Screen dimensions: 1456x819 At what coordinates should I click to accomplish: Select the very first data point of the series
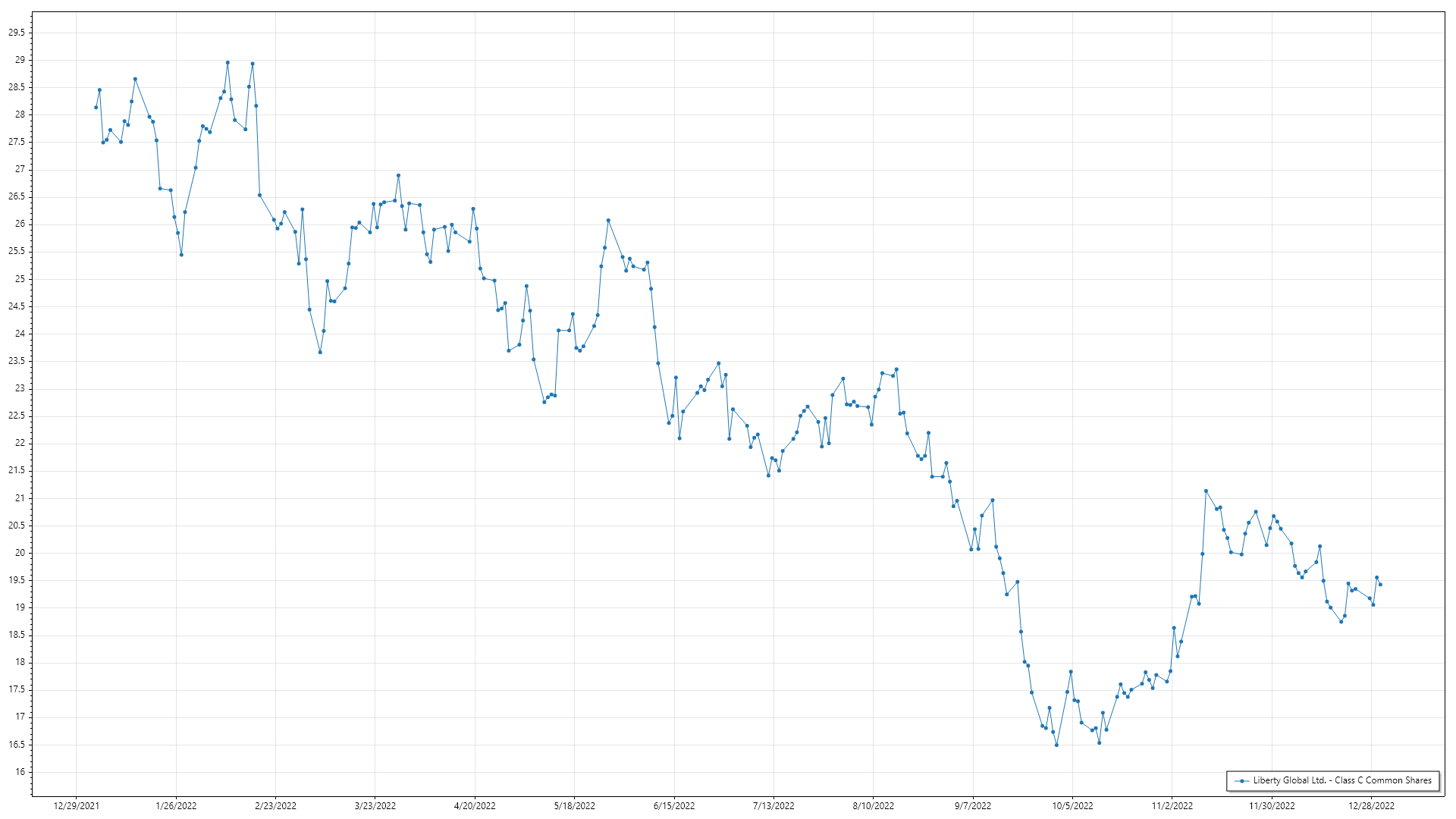tap(96, 108)
